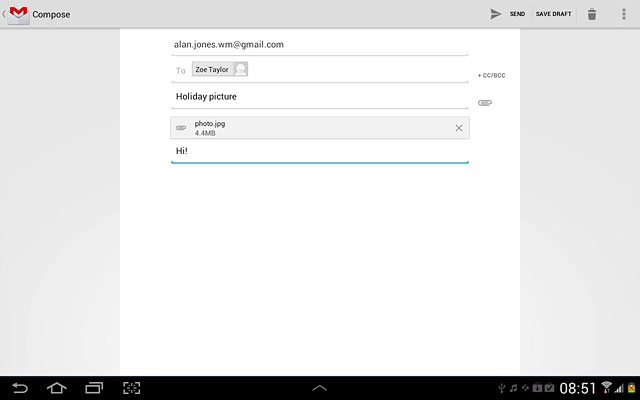Tap the 08:51 clock in status bar
The width and height of the screenshot is (640, 400).
coord(577,388)
